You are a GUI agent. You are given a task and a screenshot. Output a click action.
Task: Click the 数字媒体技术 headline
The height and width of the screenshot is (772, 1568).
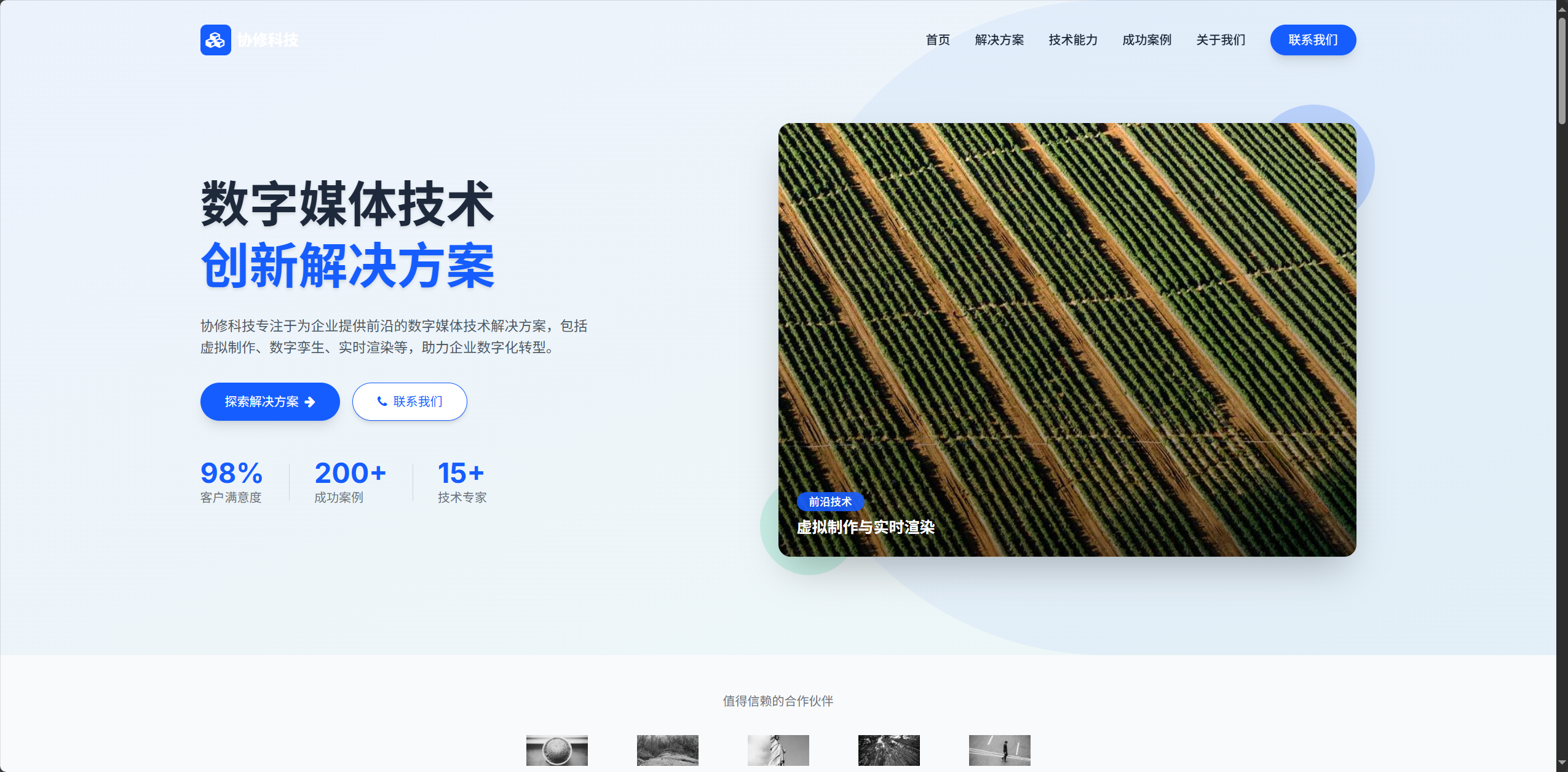point(347,204)
